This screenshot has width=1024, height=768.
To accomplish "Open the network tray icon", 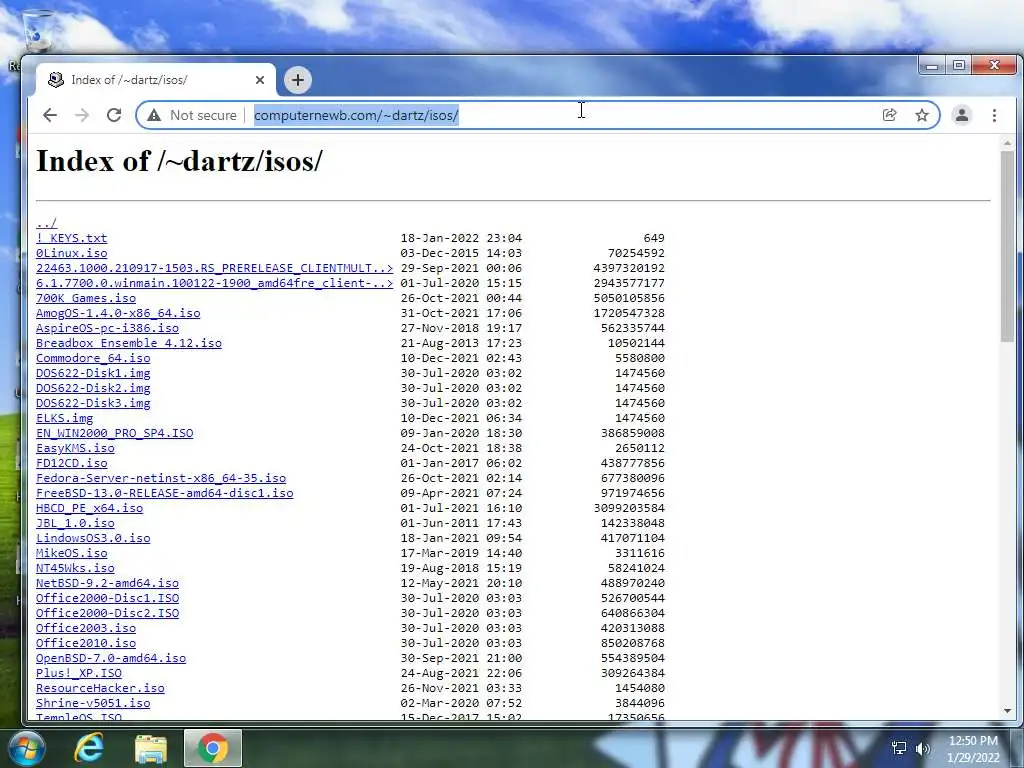I will click(899, 748).
